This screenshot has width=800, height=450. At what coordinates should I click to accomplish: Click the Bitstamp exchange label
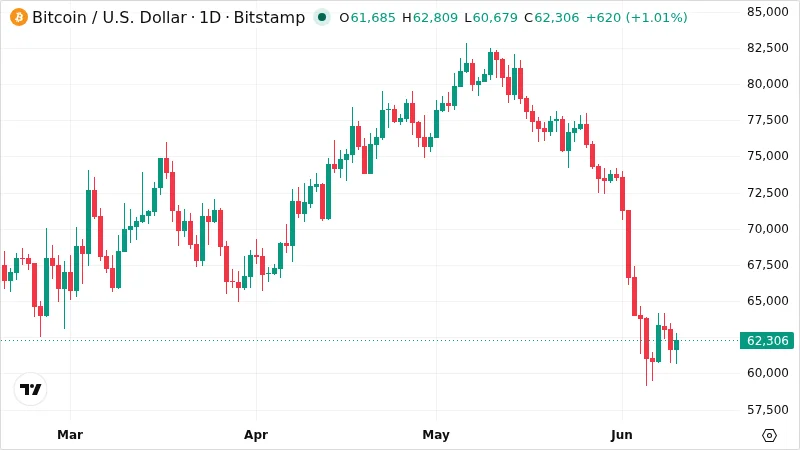269,17
